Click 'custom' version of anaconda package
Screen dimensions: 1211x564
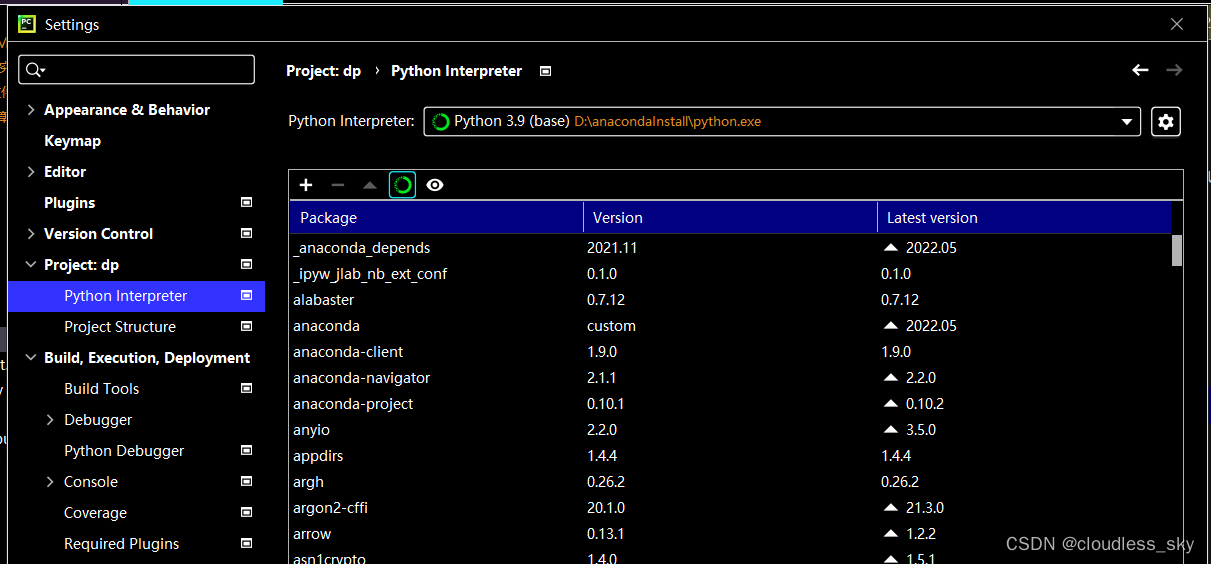(611, 326)
